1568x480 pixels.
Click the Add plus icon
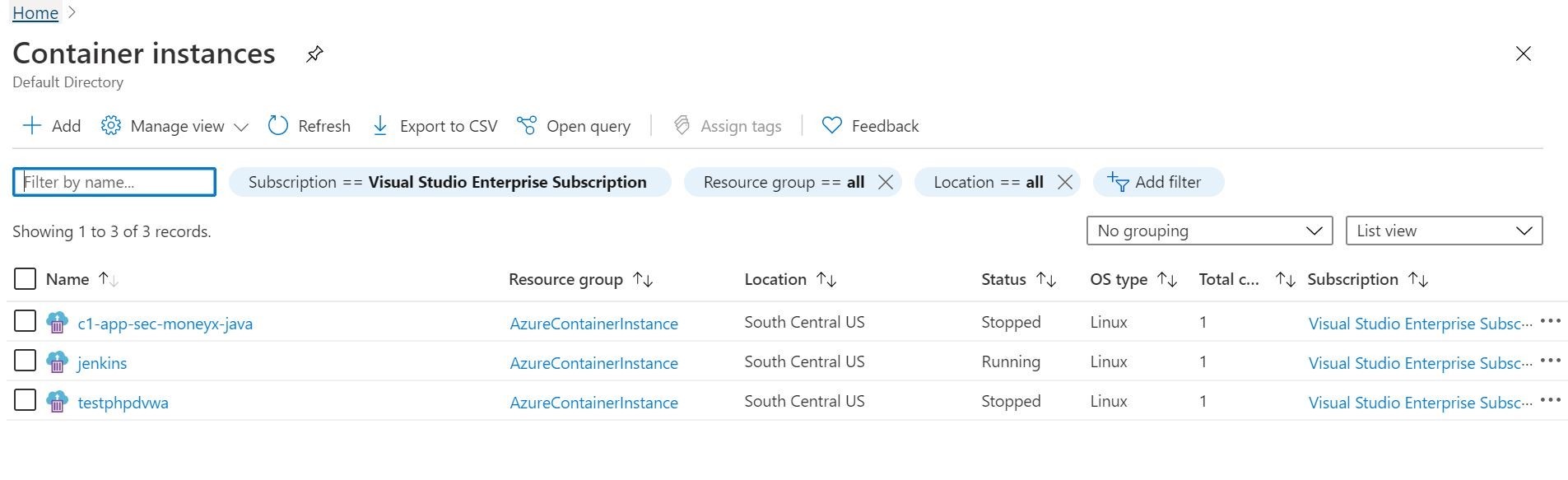click(32, 126)
